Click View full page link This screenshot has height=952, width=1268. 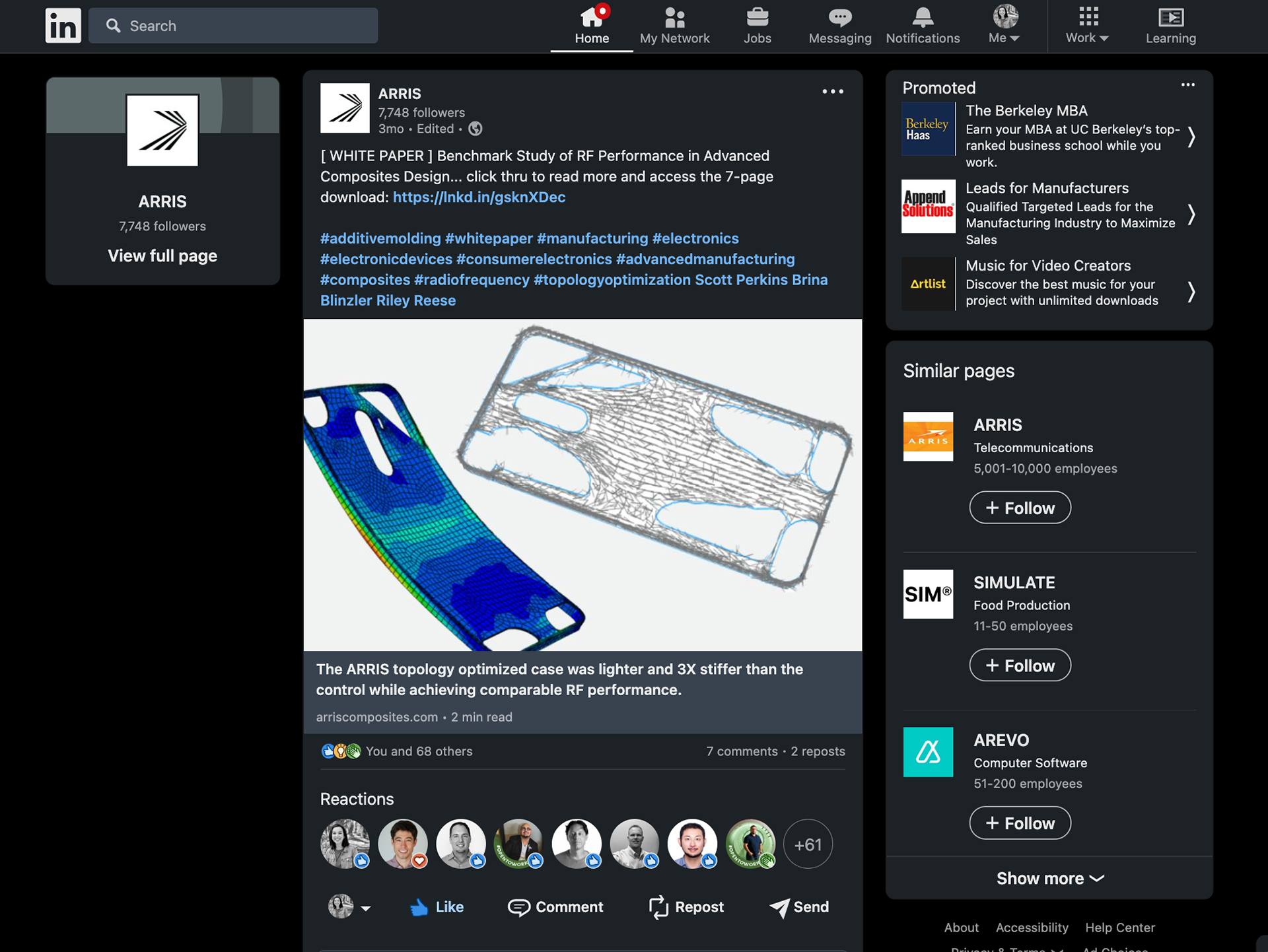162,255
